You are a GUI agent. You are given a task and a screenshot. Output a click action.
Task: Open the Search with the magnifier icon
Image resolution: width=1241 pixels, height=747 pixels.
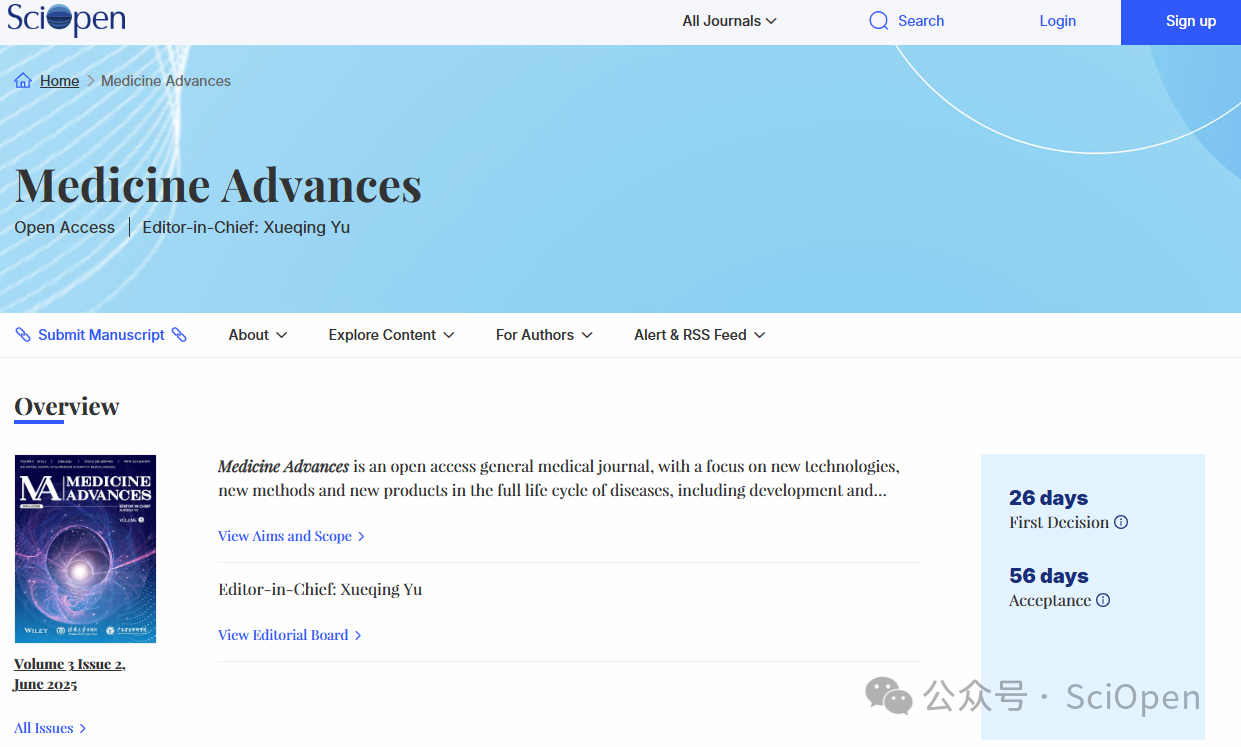click(x=878, y=20)
